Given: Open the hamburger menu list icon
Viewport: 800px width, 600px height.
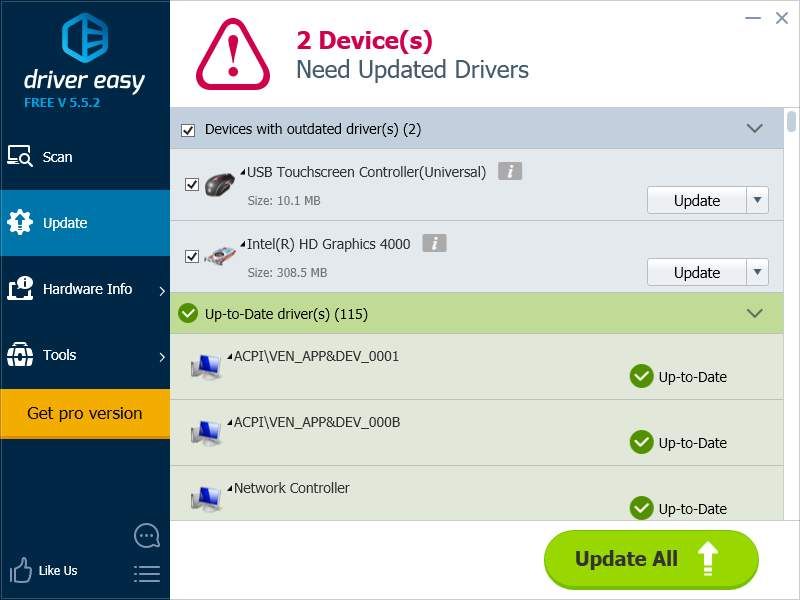Looking at the screenshot, I should [x=147, y=573].
